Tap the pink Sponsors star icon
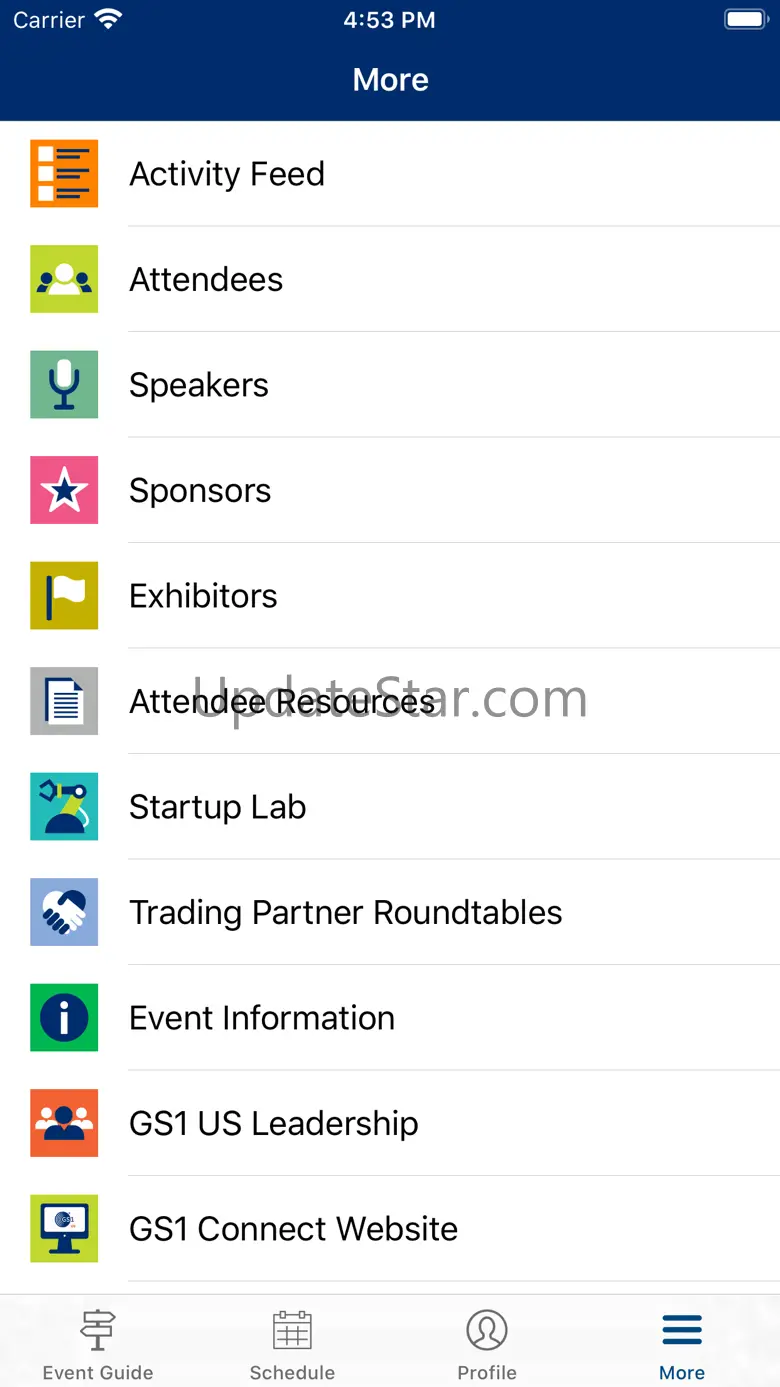 64,490
